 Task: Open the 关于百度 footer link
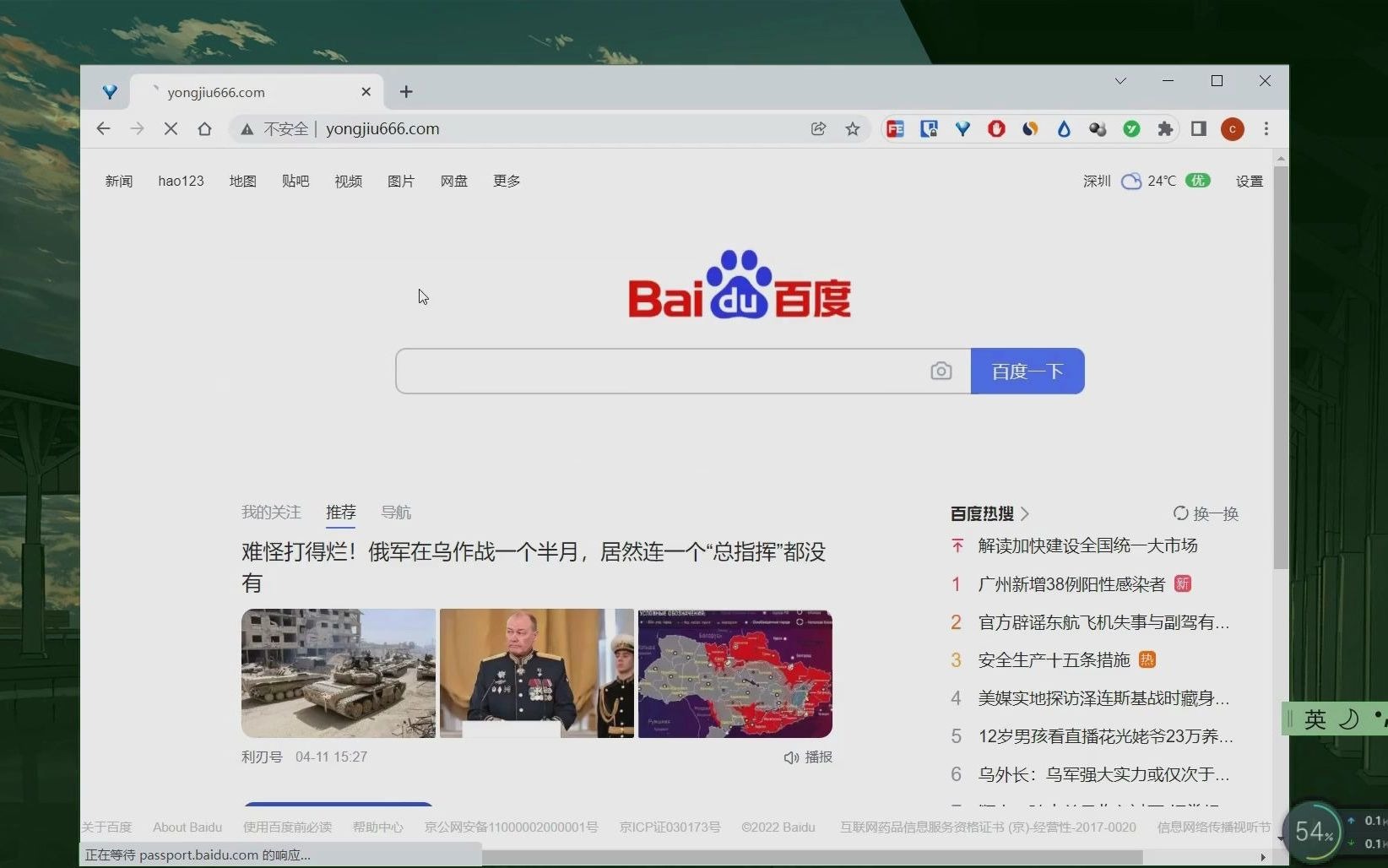coord(106,827)
